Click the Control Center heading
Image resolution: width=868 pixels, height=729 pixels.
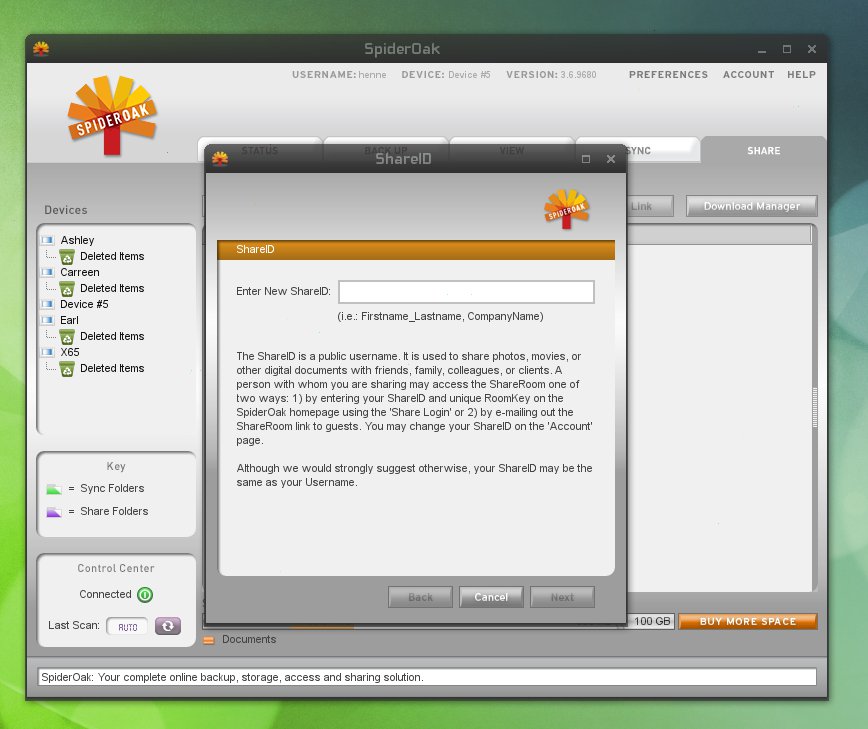(116, 568)
